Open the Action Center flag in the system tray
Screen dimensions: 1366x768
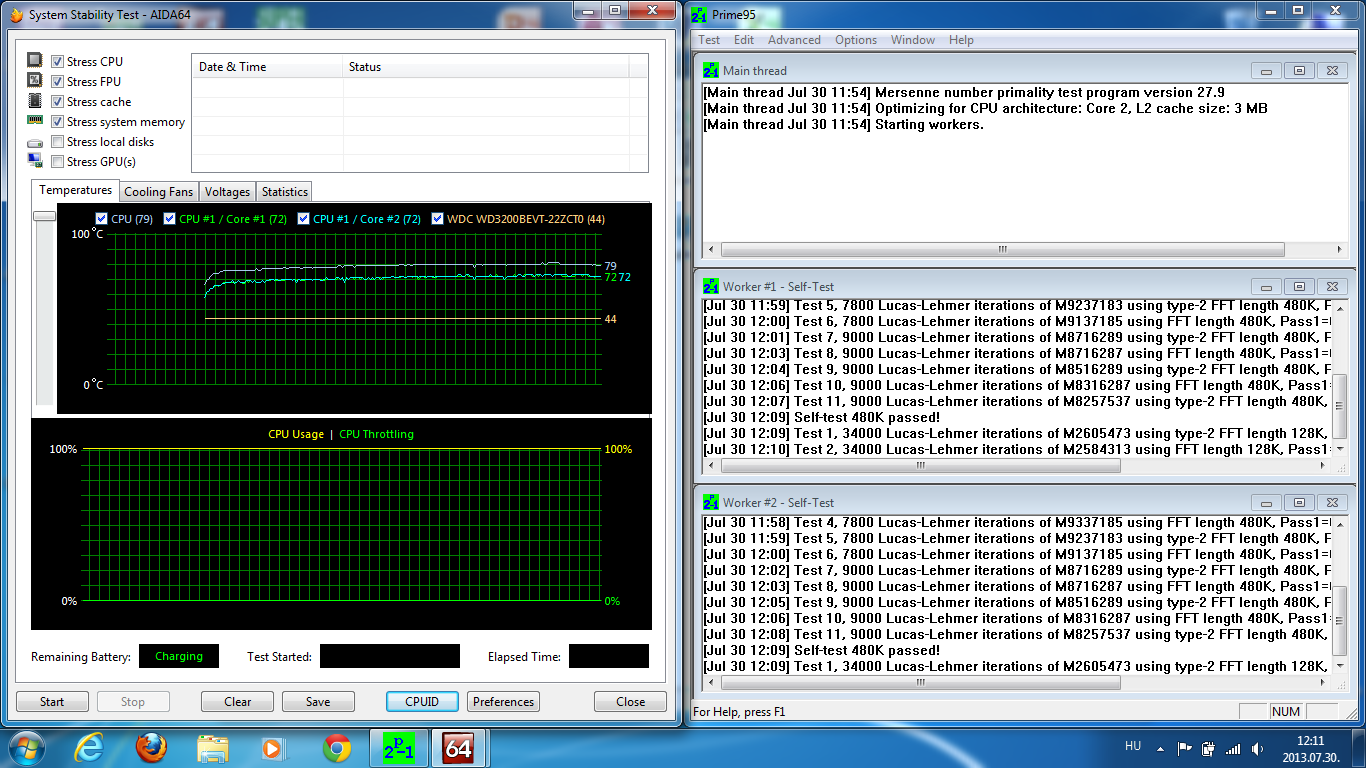1185,748
